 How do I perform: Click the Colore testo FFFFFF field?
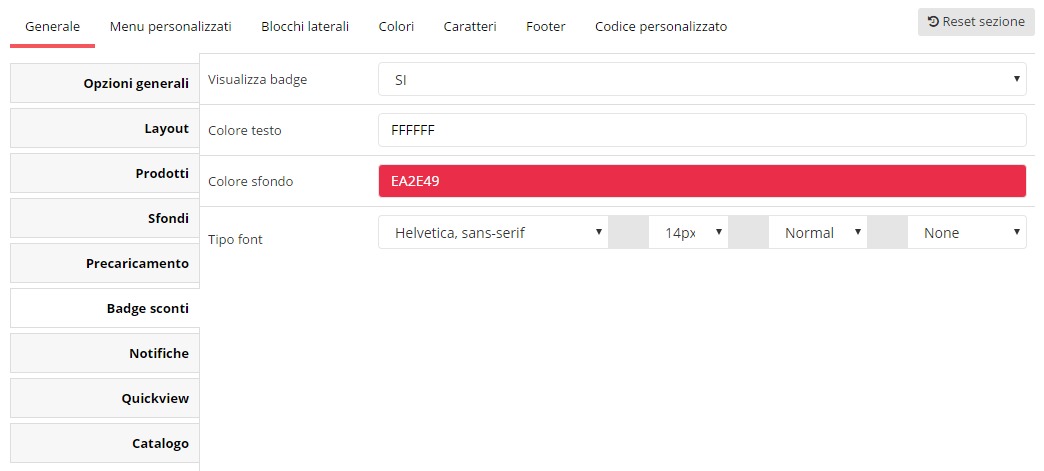[x=702, y=130]
